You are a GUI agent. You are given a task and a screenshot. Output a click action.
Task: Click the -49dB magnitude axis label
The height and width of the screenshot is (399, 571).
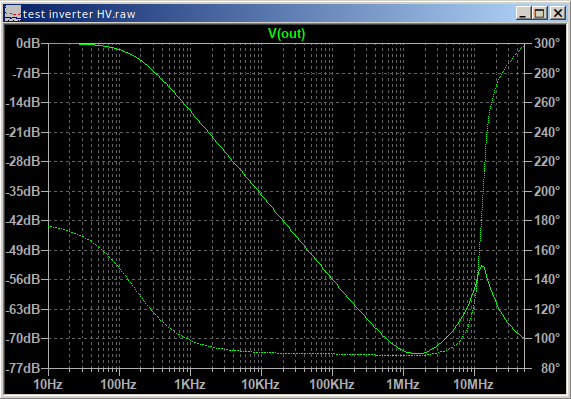coord(23,250)
